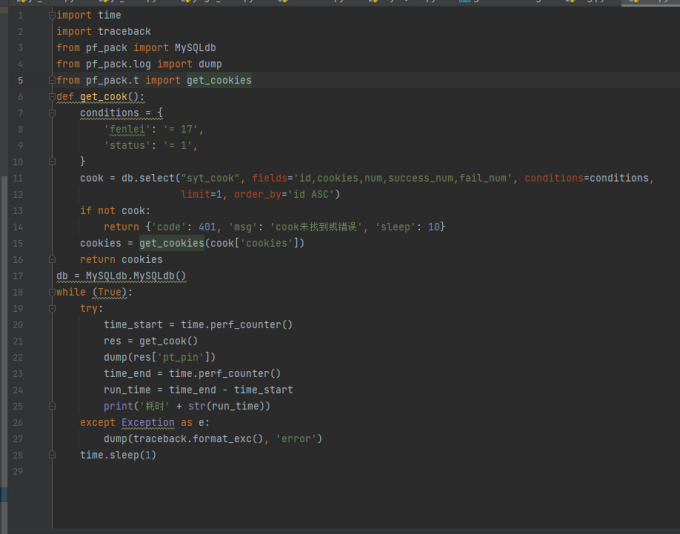680x534 pixels.
Task: Click fold end marker beside closing brace line 10
Action: (x=52, y=162)
